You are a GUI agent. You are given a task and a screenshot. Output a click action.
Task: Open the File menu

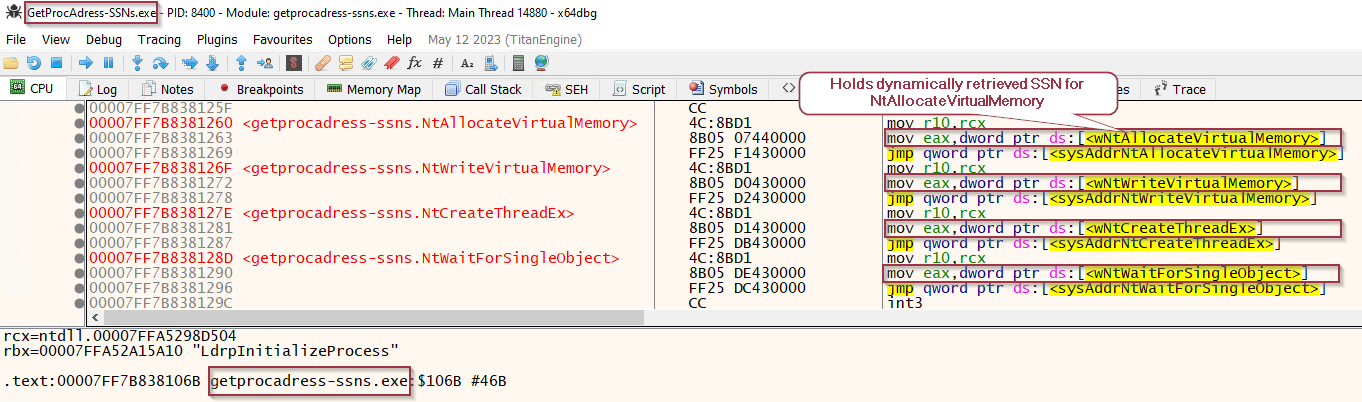point(16,39)
